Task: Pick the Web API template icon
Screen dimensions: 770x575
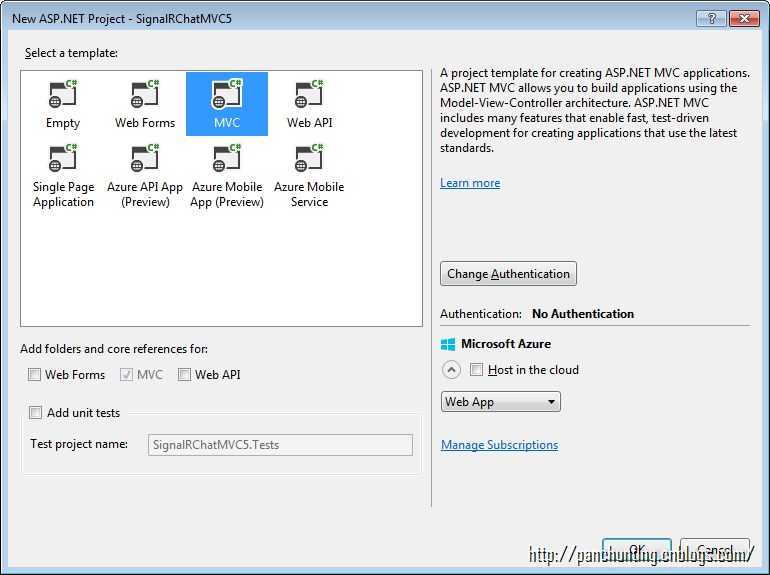Action: [x=309, y=94]
